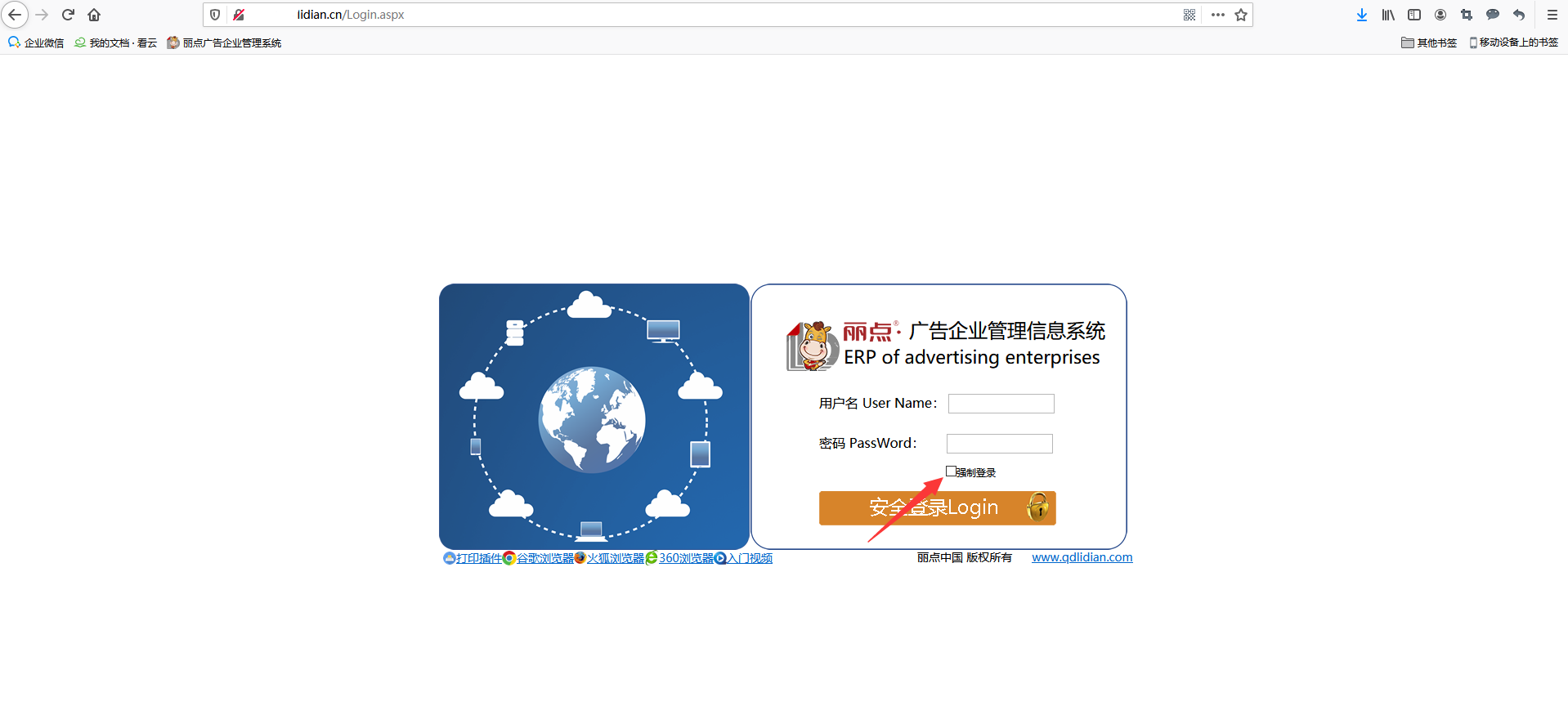
Task: Bookmark this page with the star icon
Action: click(x=1241, y=15)
